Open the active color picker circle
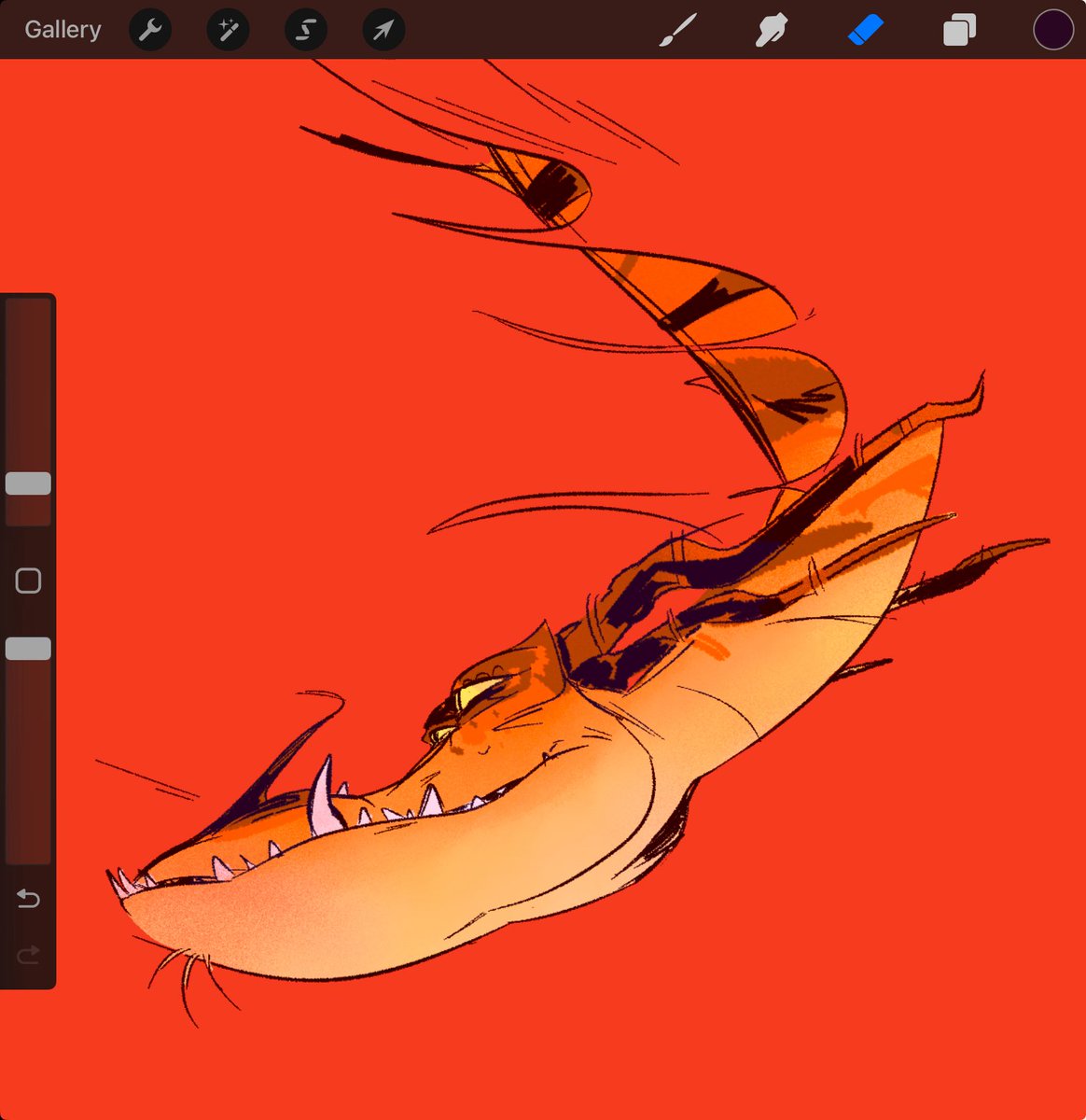The width and height of the screenshot is (1086, 1120). (x=1052, y=30)
